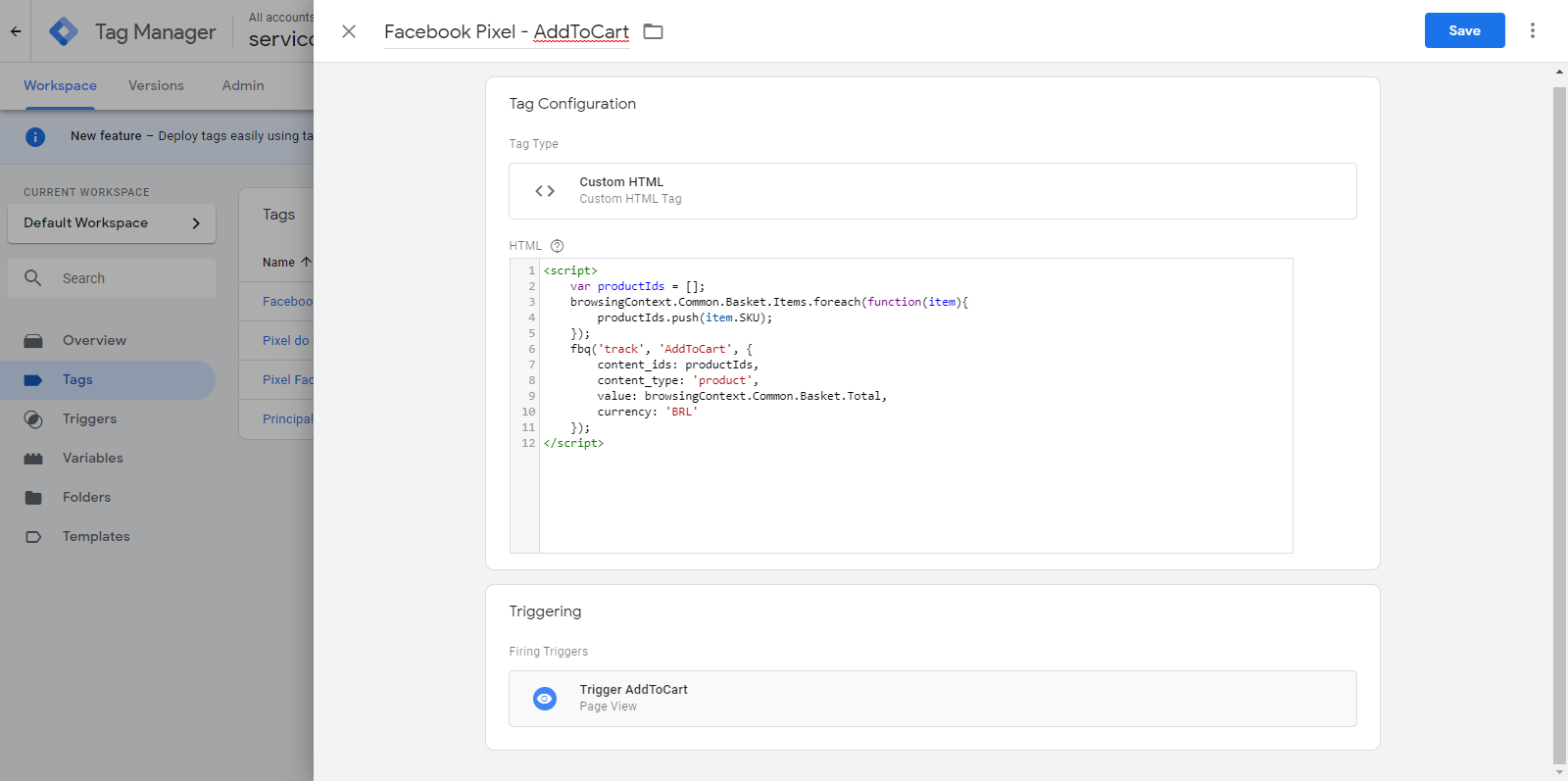Click the Triggers sidebar icon

pyautogui.click(x=33, y=419)
